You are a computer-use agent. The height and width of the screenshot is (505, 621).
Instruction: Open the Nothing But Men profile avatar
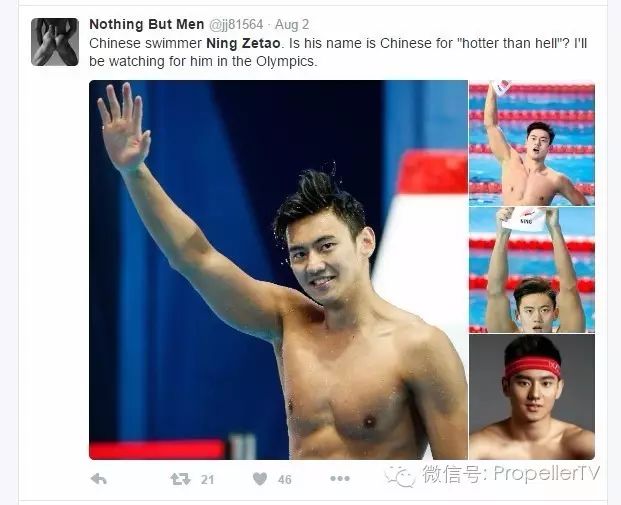pyautogui.click(x=55, y=42)
